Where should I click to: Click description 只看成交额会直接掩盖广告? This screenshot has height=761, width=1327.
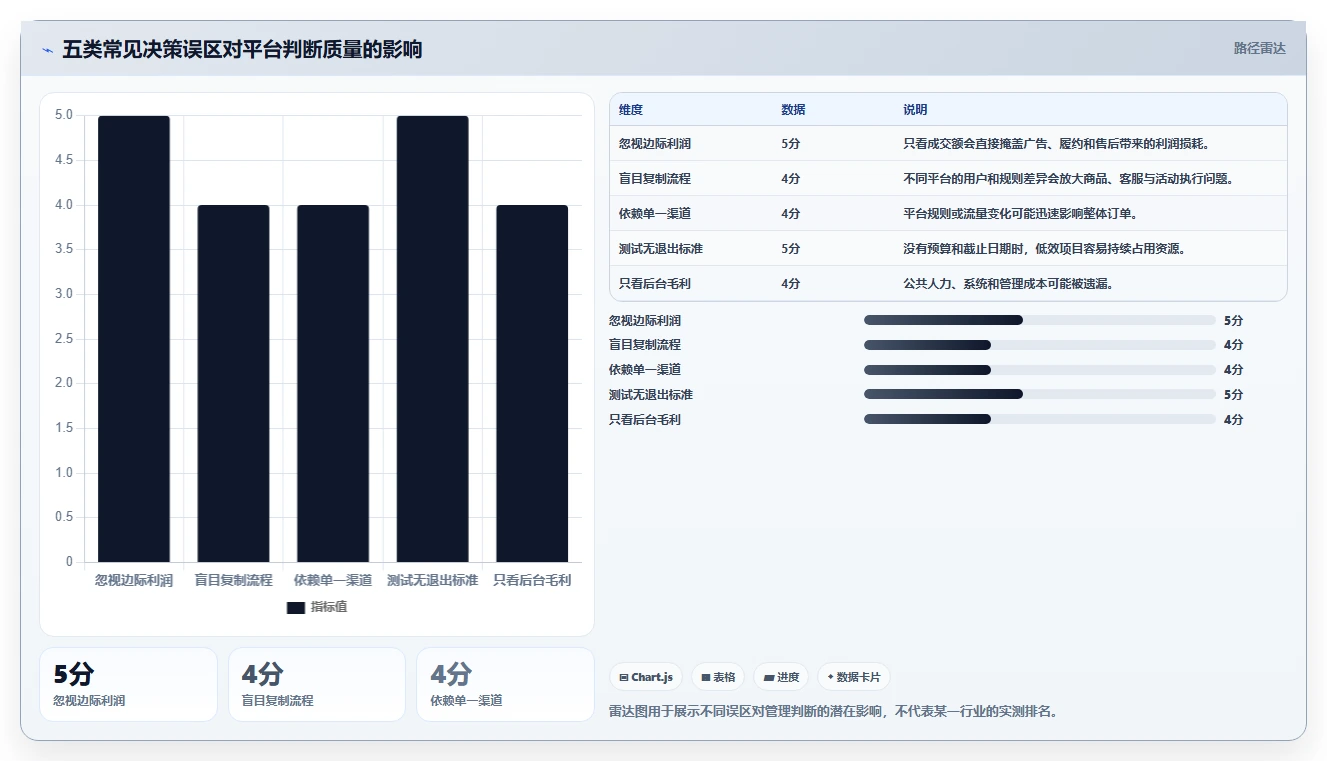(1056, 144)
